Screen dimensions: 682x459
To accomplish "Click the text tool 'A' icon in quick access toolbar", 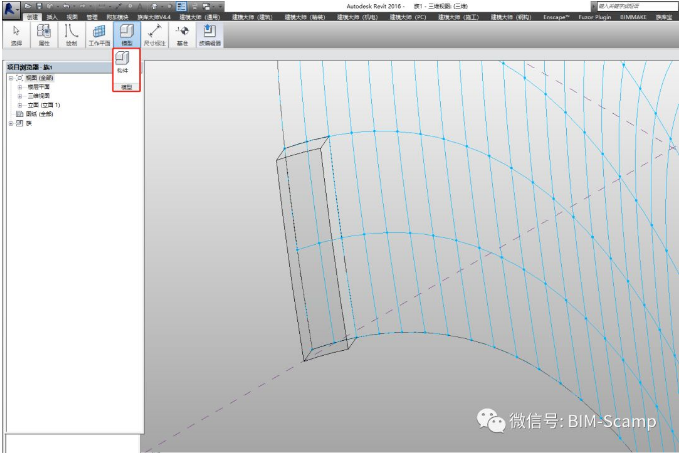I will coord(140,6).
